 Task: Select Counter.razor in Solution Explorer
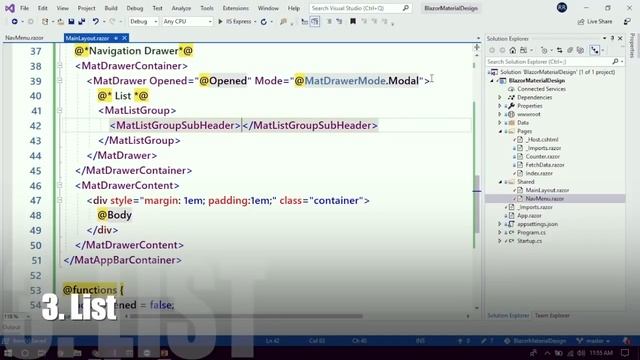point(542,157)
